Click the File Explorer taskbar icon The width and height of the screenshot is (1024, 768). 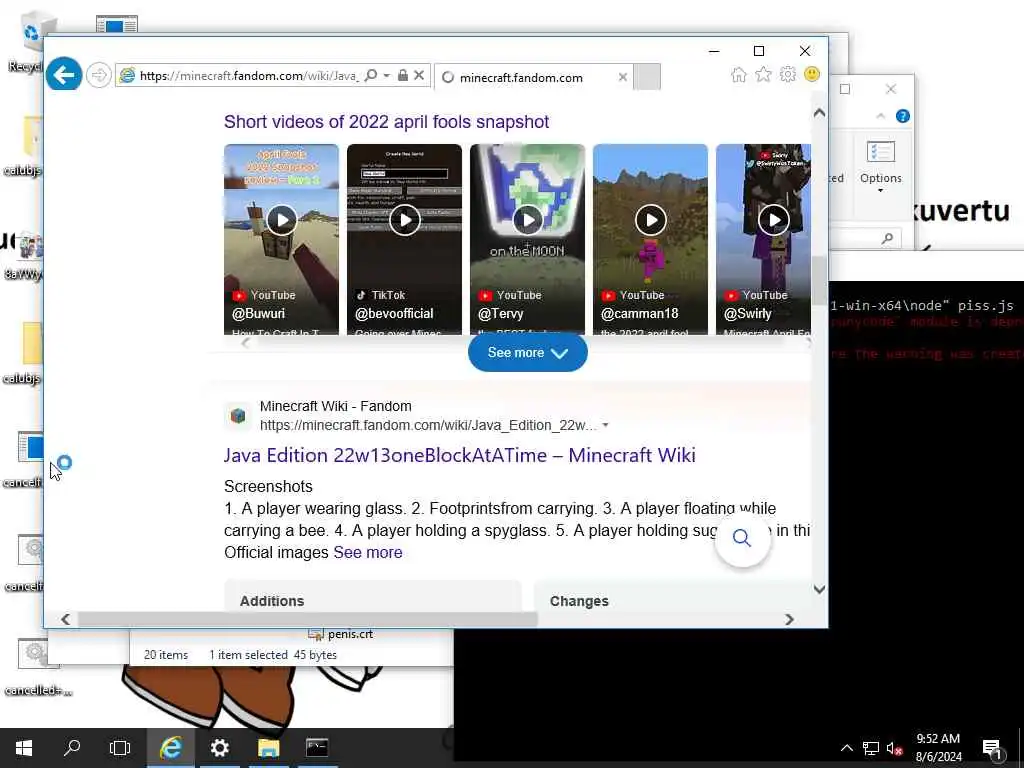pos(268,748)
